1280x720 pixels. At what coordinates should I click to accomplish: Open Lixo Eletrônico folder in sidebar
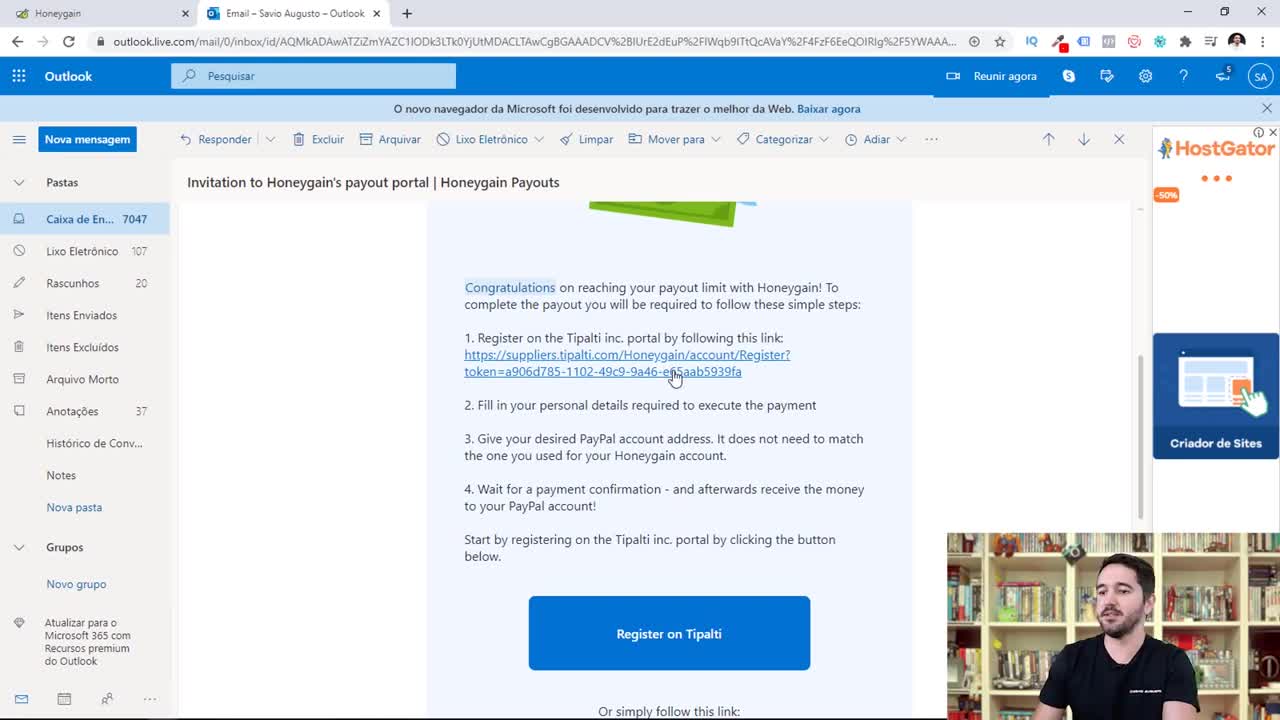(85, 251)
